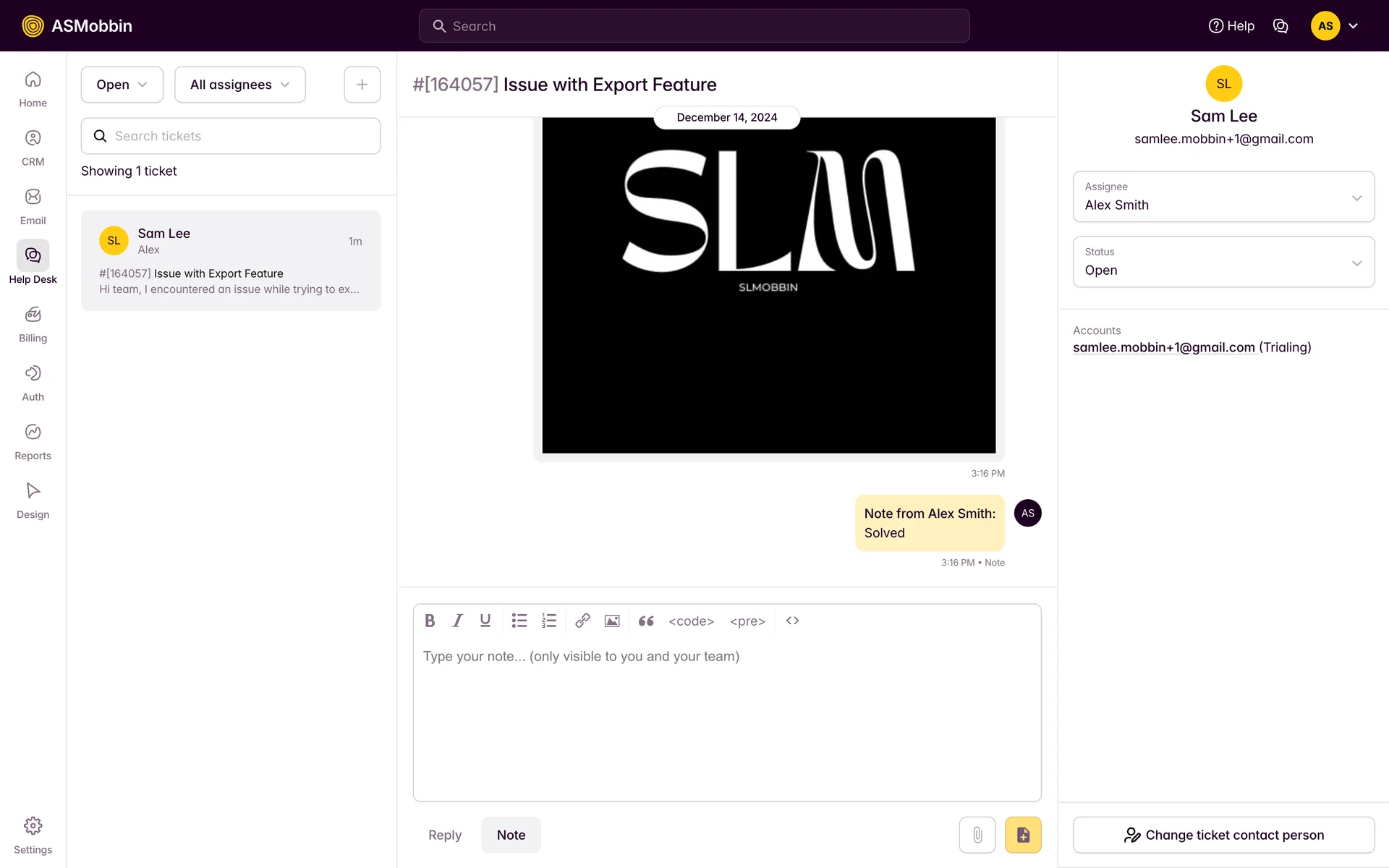Insert an image into note
The image size is (1389, 868).
tap(612, 621)
